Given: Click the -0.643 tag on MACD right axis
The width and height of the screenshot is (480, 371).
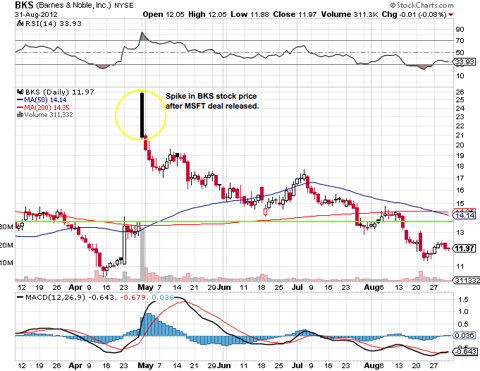Looking at the screenshot, I should 465,351.
